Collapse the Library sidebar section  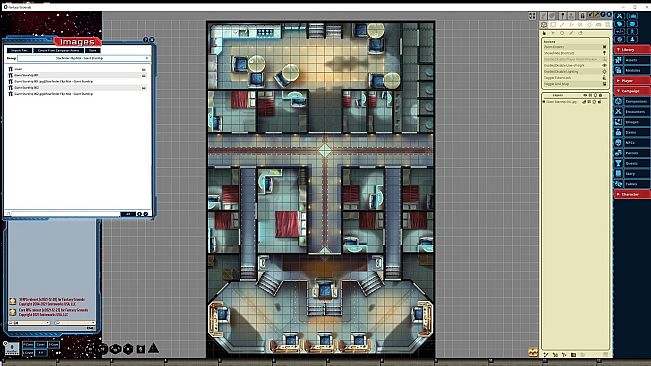pyautogui.click(x=631, y=50)
